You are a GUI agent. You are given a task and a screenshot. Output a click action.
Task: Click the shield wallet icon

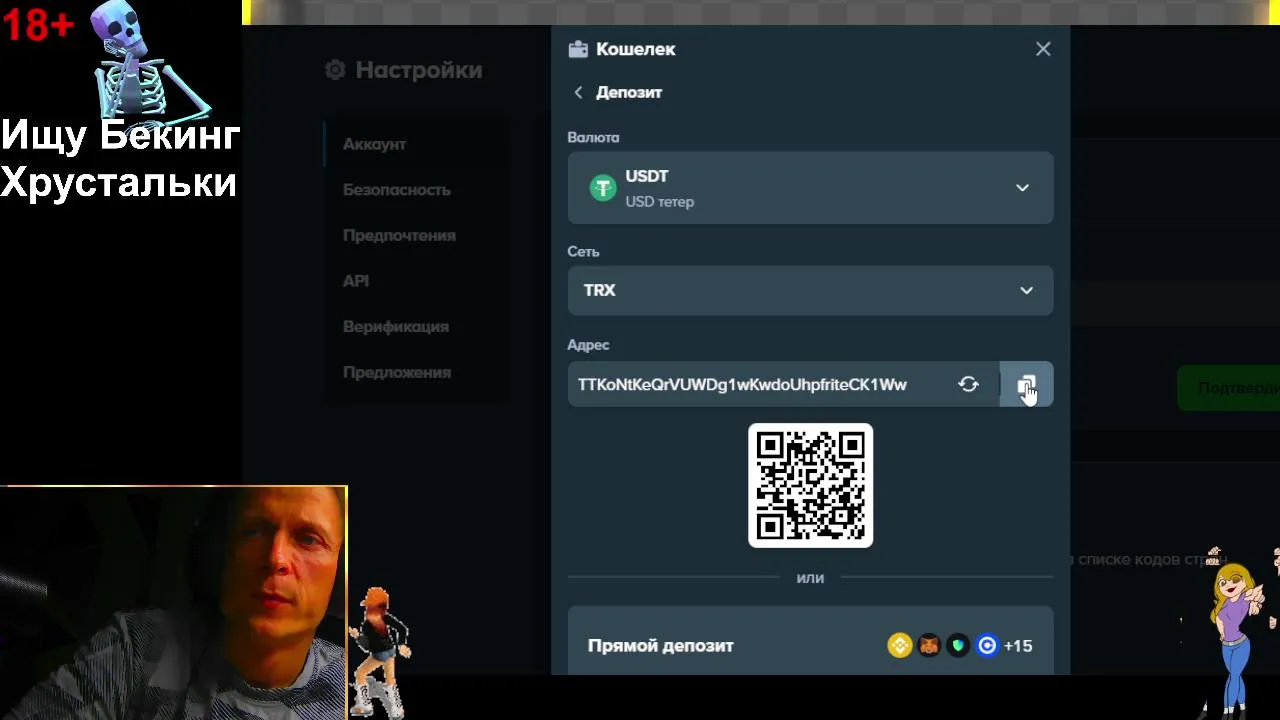pos(958,646)
